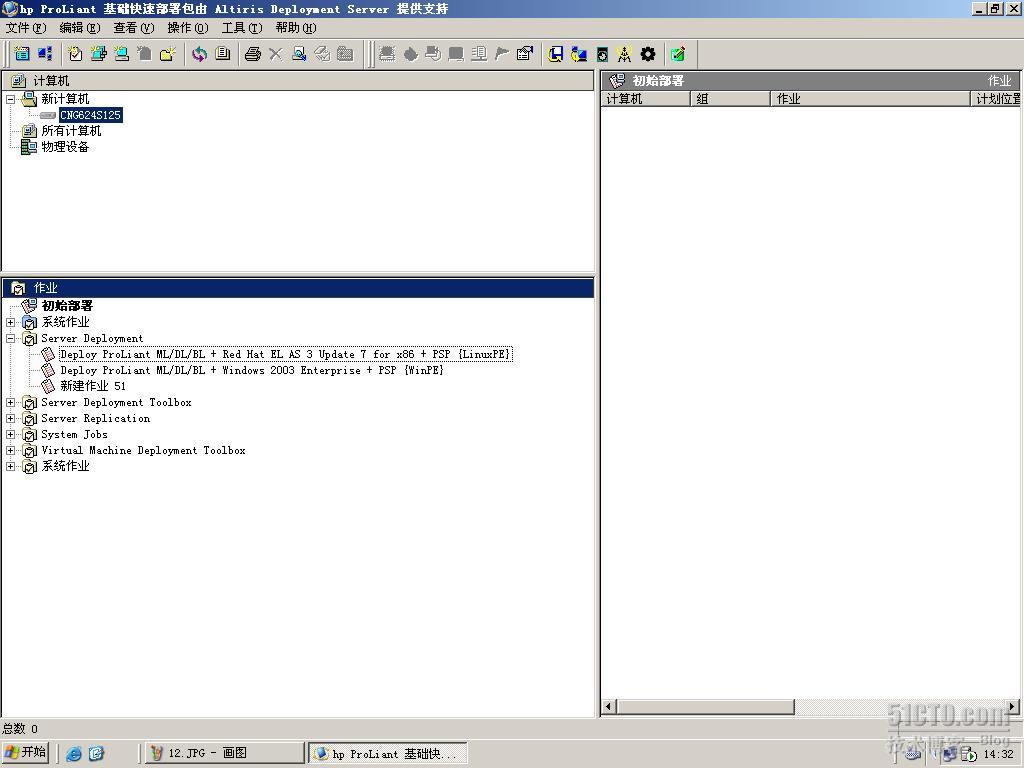The image size is (1024, 768).
Task: Open the 文件(F) menu
Action: [x=26, y=28]
